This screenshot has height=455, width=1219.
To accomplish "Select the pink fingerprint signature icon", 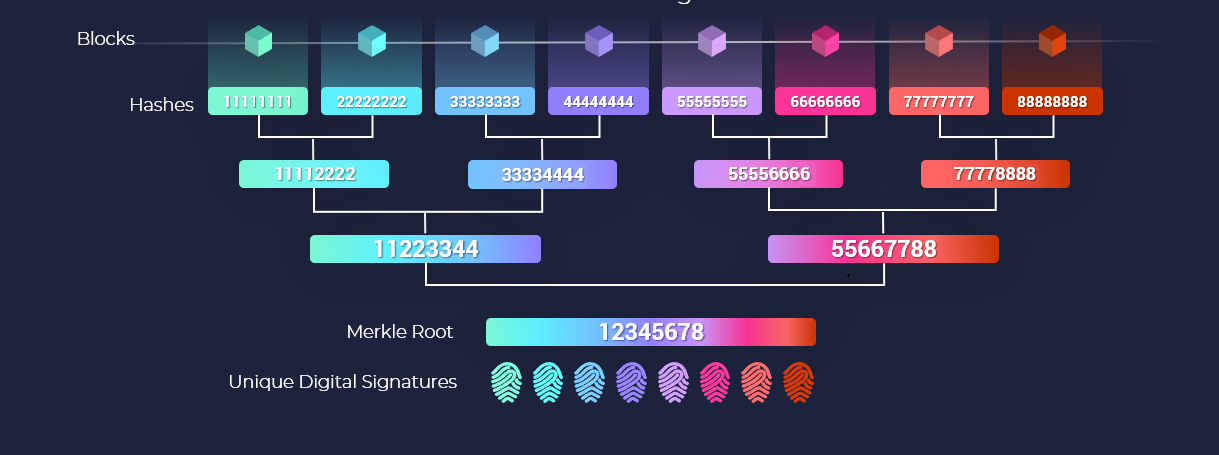I will click(x=715, y=382).
